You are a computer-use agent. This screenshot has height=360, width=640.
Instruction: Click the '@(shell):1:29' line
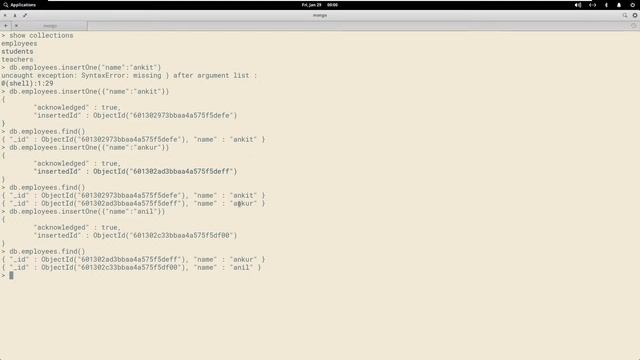pos(27,83)
